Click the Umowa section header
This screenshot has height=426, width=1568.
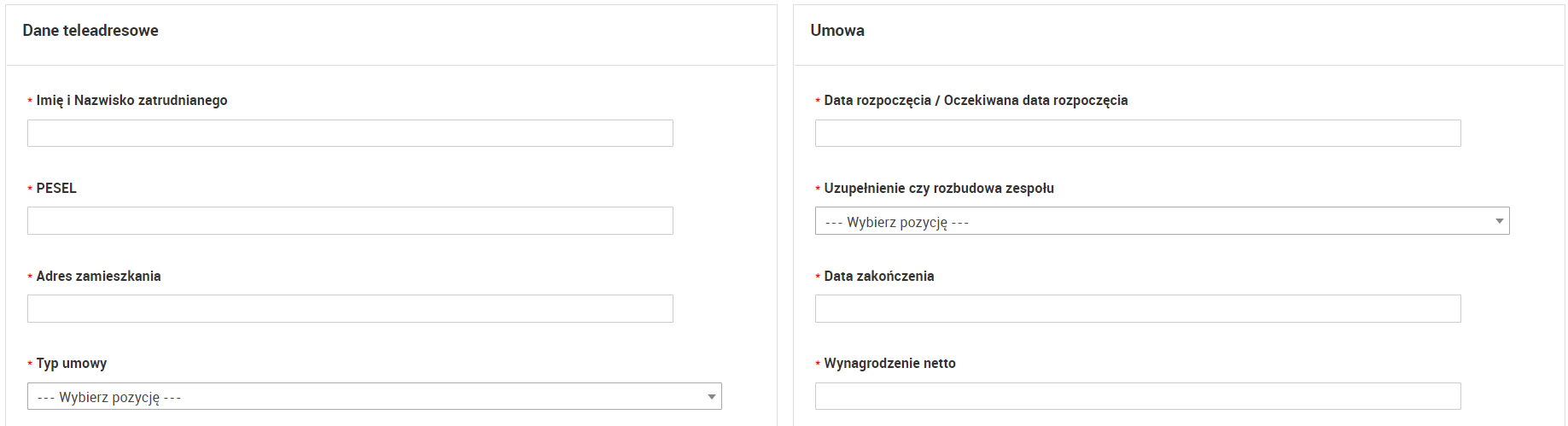[836, 31]
